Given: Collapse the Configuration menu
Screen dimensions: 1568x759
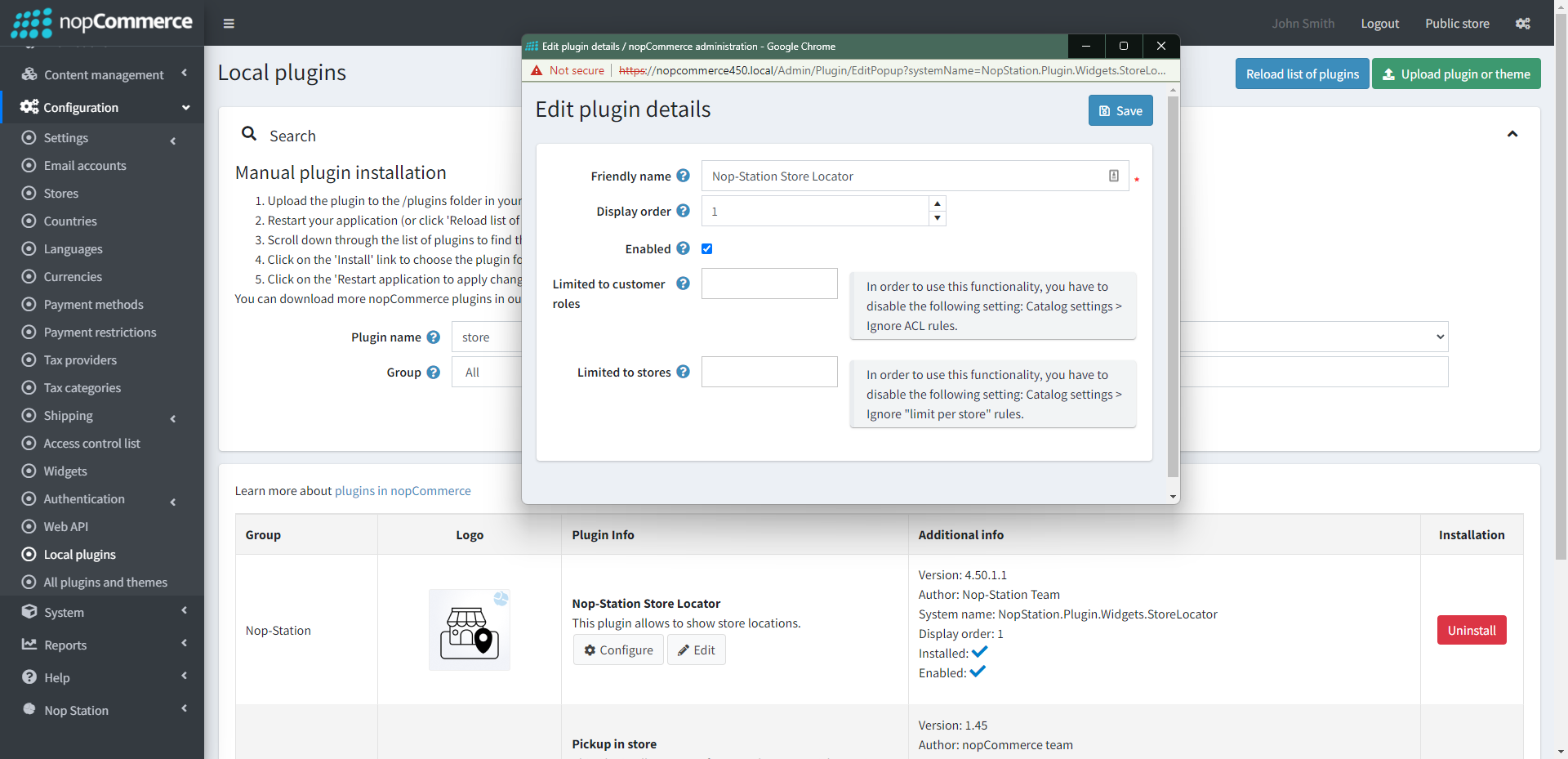Looking at the screenshot, I should [102, 107].
